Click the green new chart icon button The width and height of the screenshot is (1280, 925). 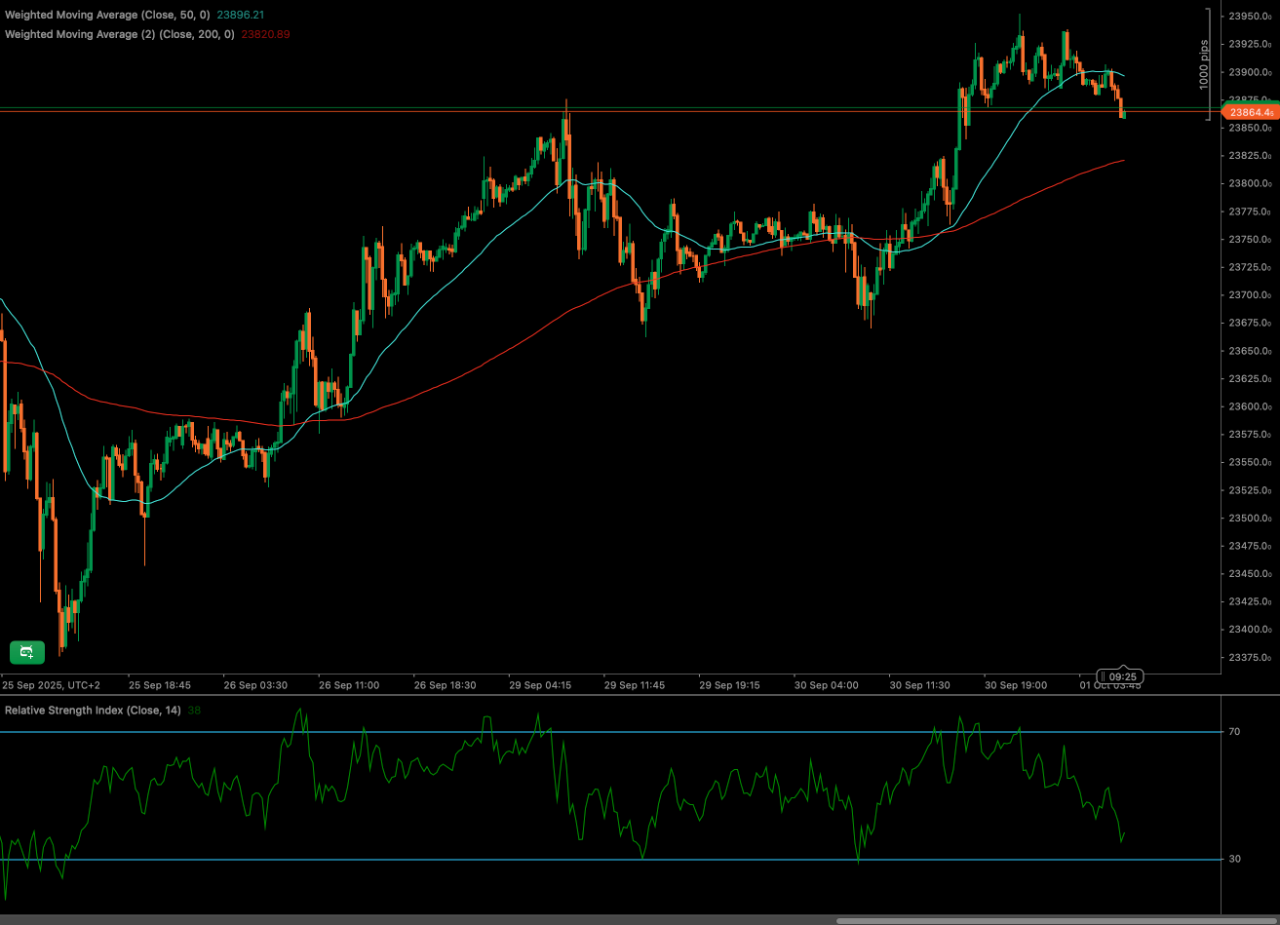(x=27, y=652)
